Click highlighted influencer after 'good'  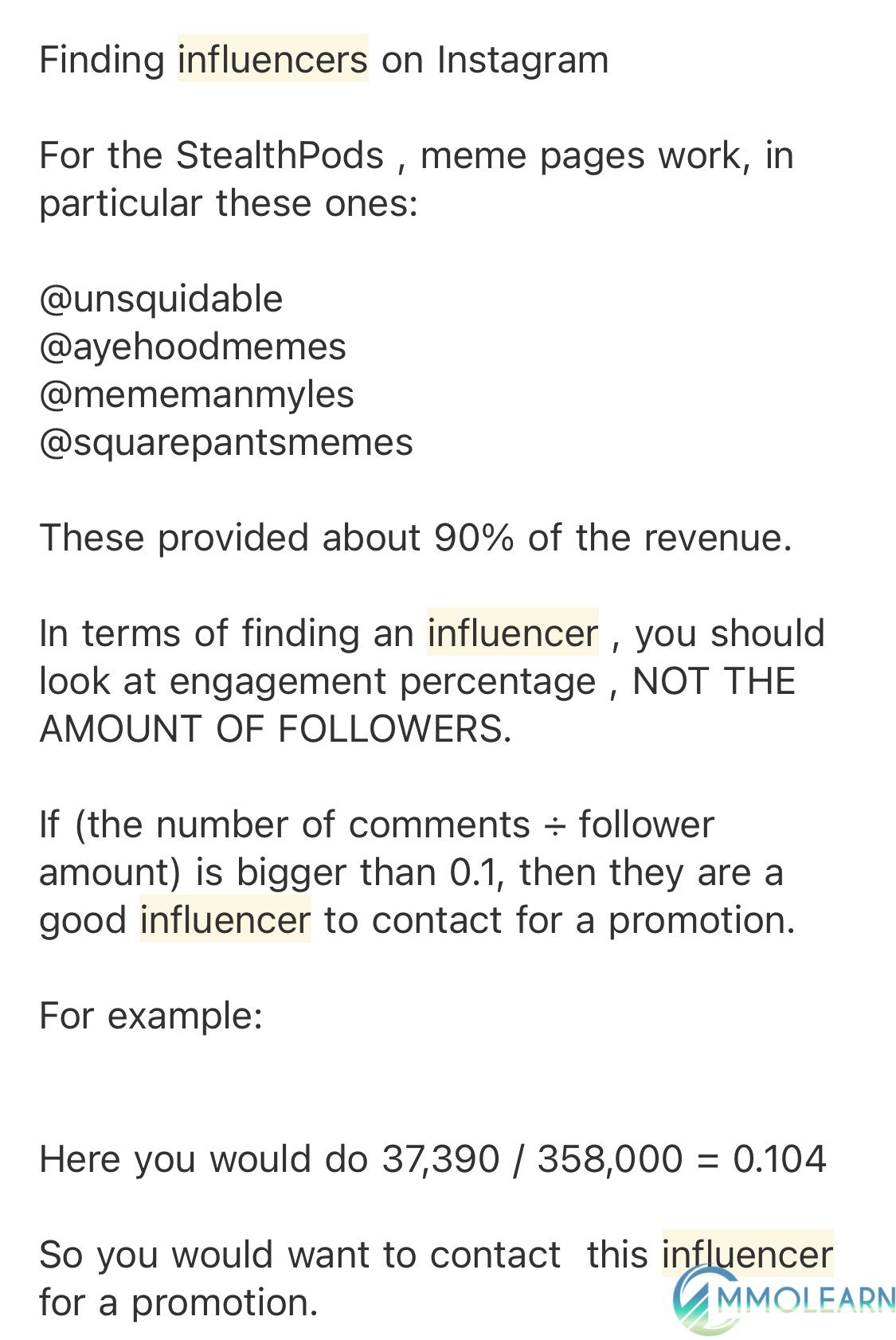225,920
